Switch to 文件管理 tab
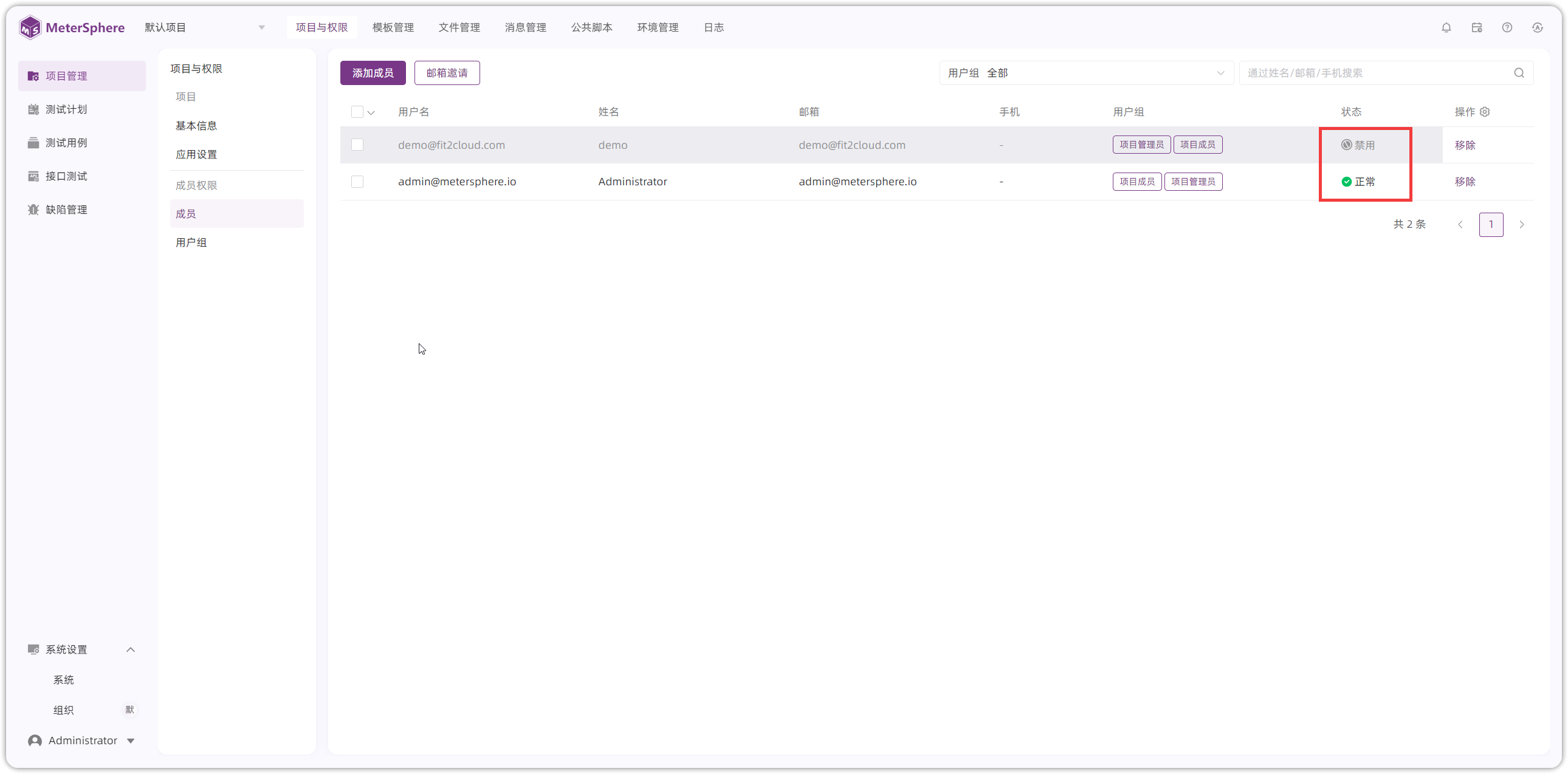1568x774 pixels. pos(459,27)
